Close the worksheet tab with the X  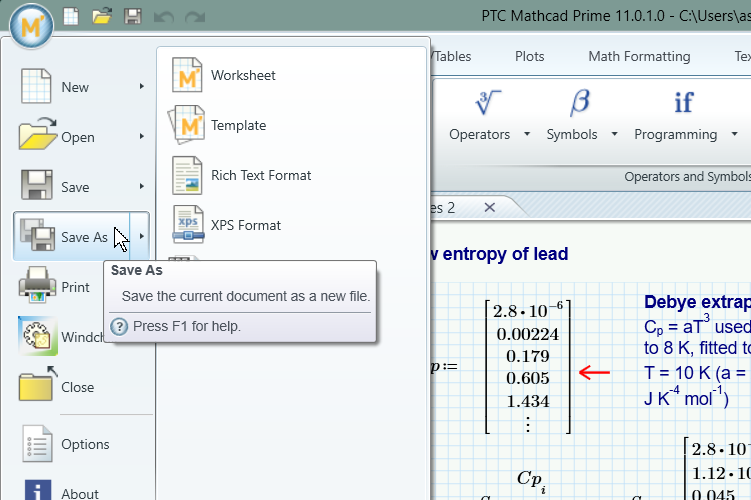[489, 207]
